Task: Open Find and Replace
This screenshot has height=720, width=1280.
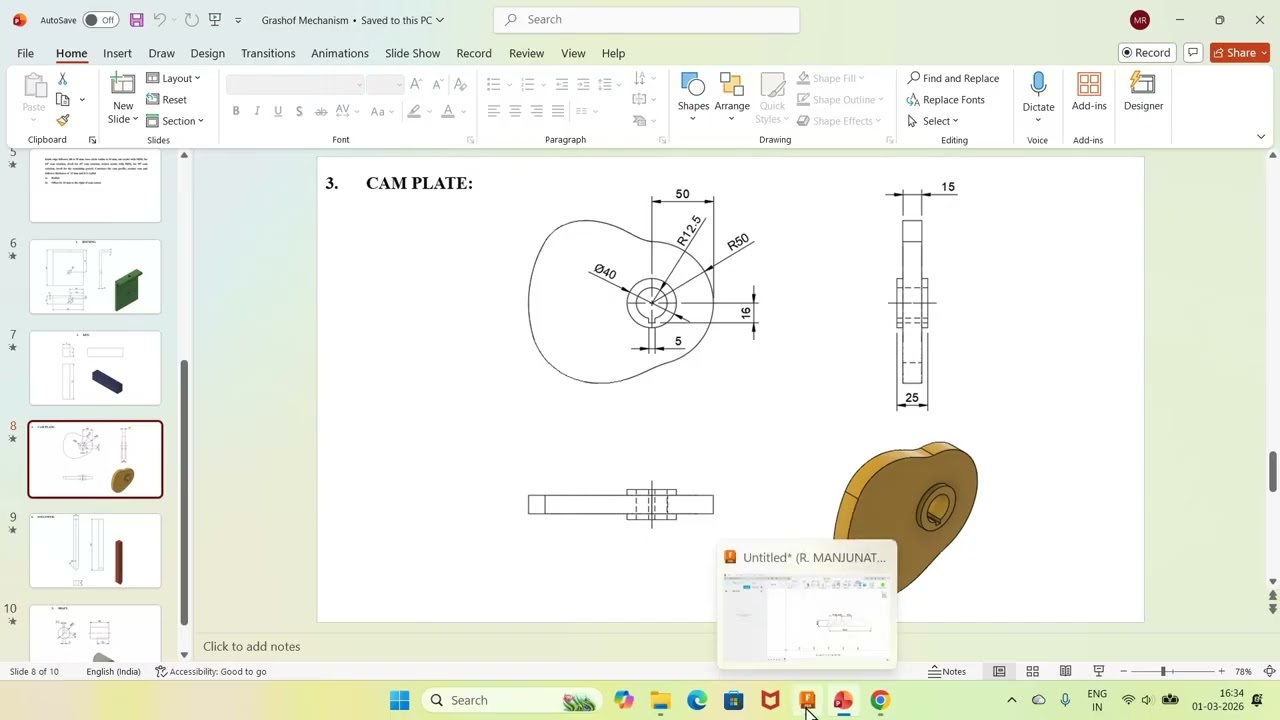Action: (954, 78)
